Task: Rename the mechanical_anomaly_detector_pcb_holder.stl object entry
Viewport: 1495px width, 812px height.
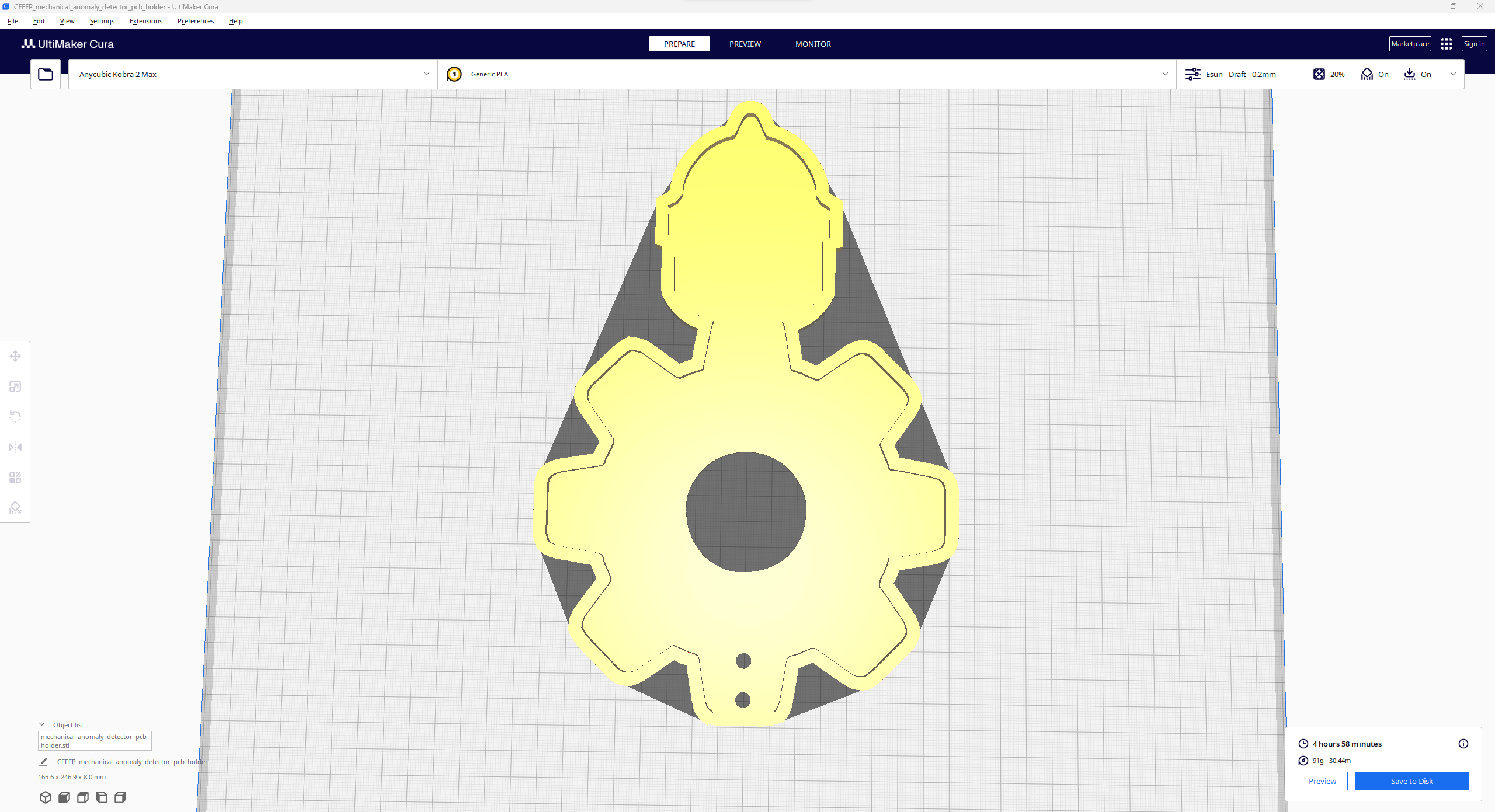Action: click(94, 740)
